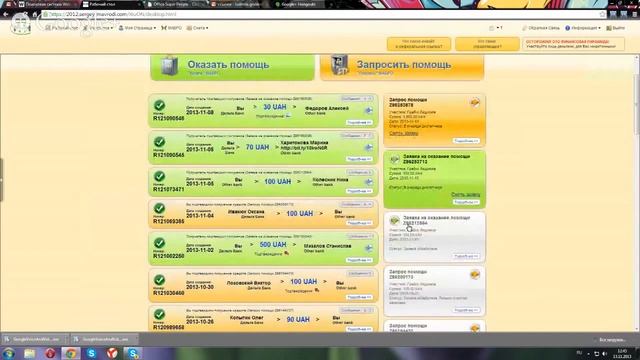Click the plane icon in the Харитонова Марина row
The width and height of the screenshot is (640, 360).
[x=368, y=147]
